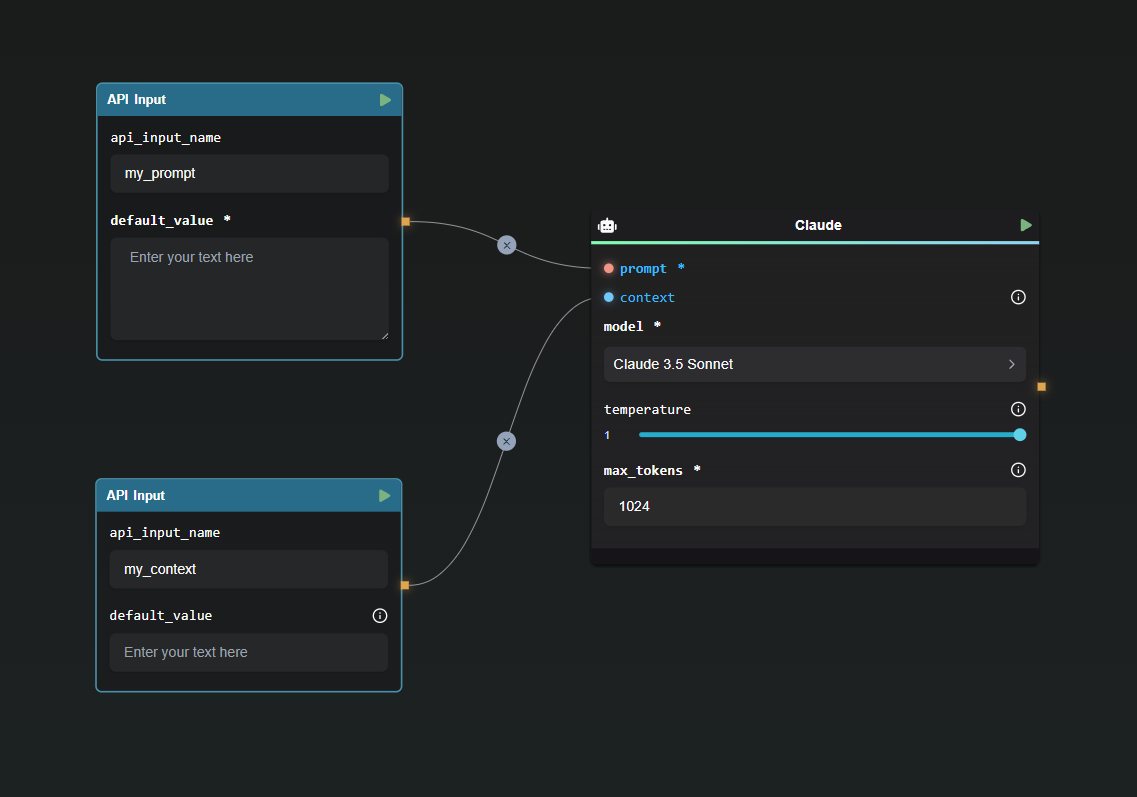Viewport: 1137px width, 797px height.
Task: Edit the my_prompt name field
Action: click(249, 174)
